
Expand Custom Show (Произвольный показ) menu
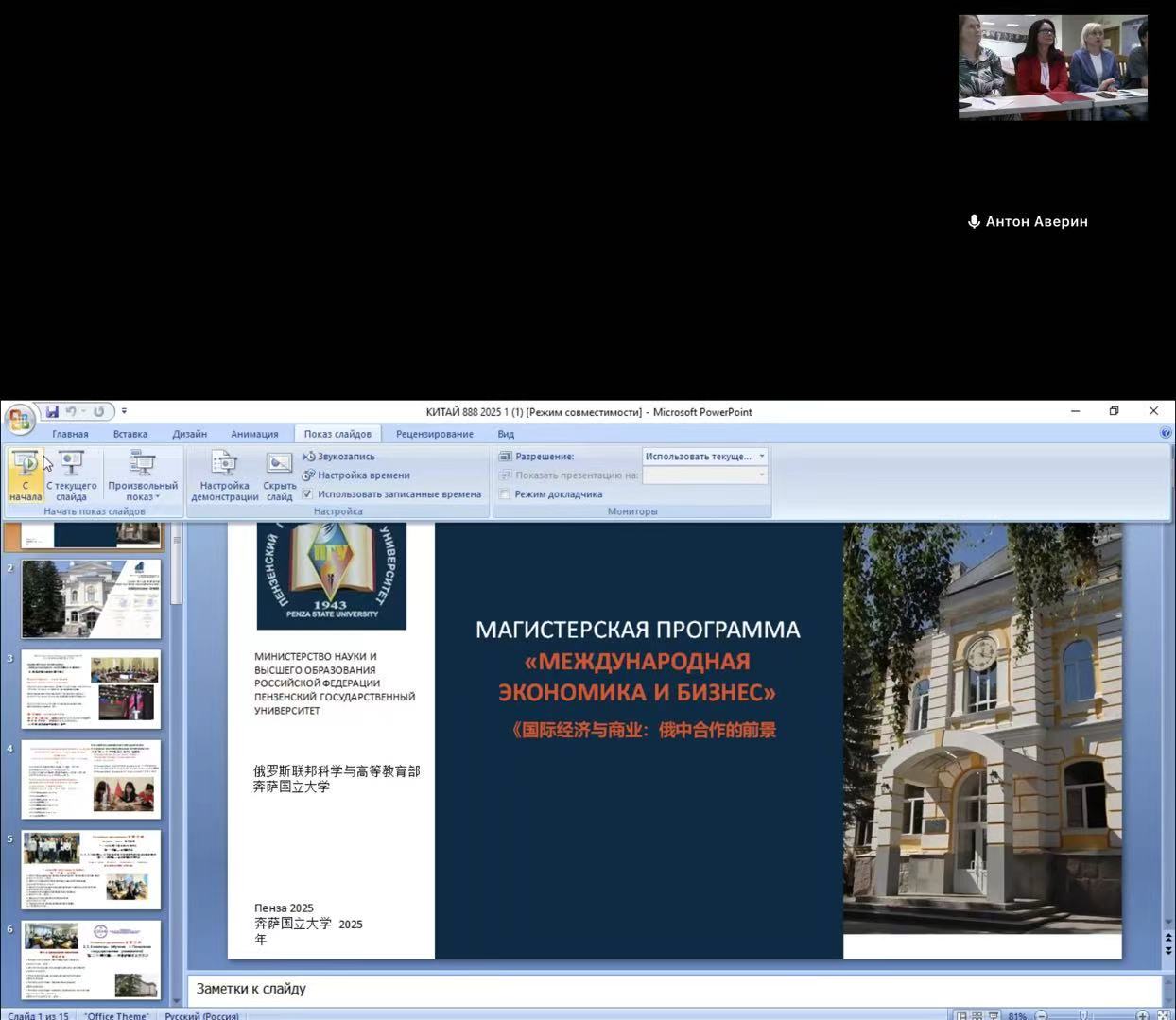pos(142,475)
